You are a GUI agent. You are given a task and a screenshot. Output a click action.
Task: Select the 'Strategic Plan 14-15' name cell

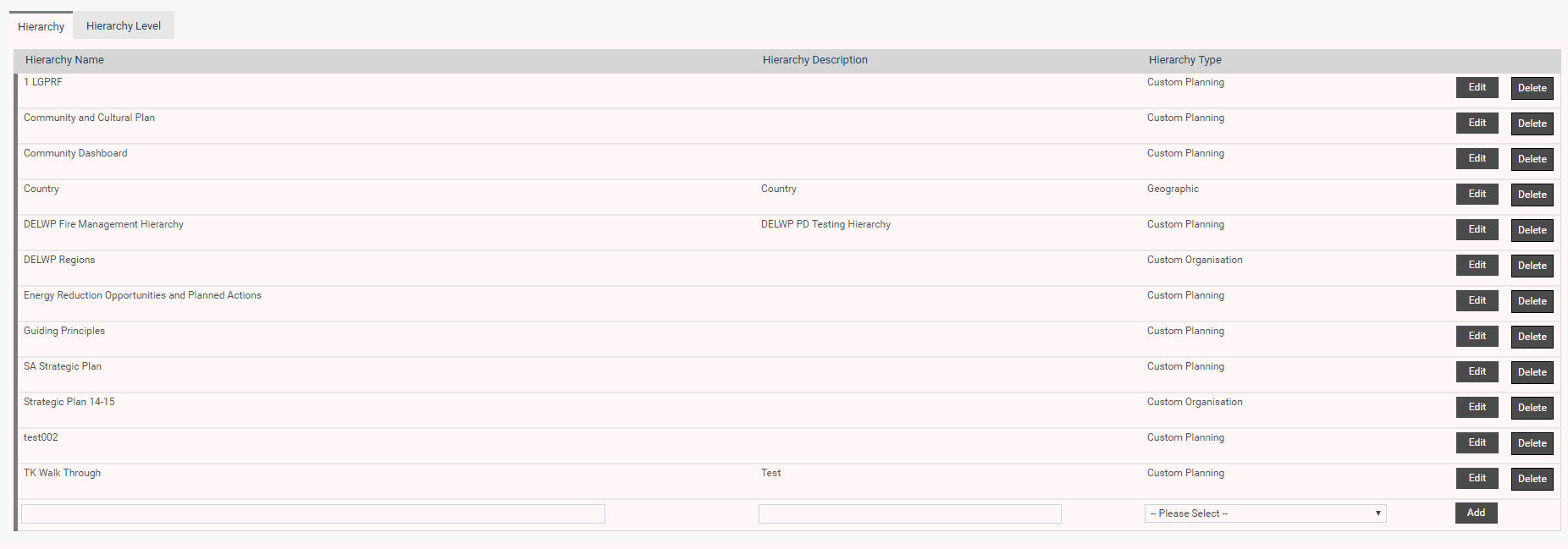(x=69, y=402)
